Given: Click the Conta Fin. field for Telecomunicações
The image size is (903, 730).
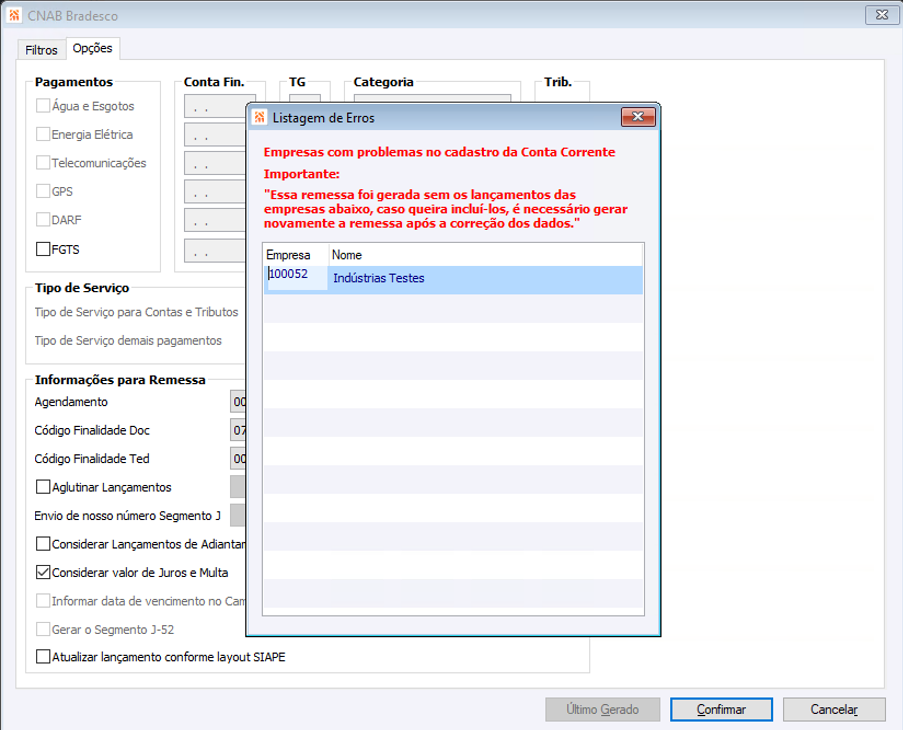Looking at the screenshot, I should click(x=215, y=163).
